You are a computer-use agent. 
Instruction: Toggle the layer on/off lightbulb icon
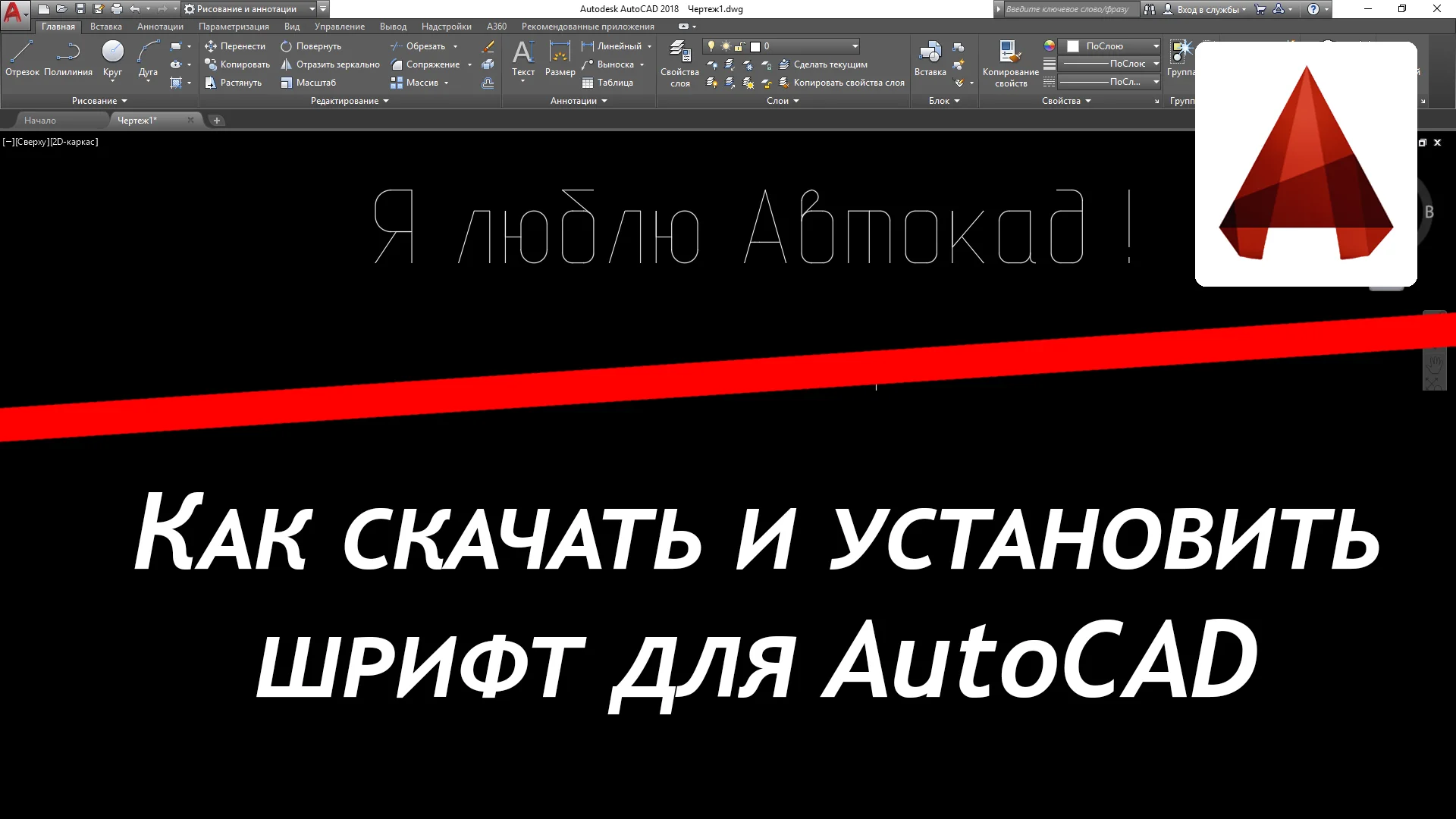coord(711,46)
